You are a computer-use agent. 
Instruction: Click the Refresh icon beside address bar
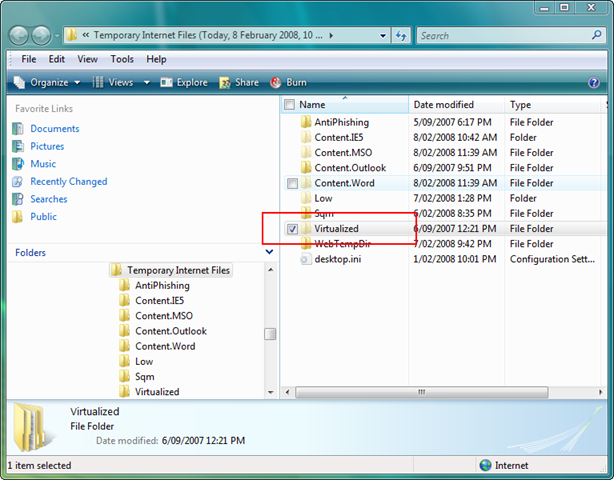pyautogui.click(x=400, y=36)
